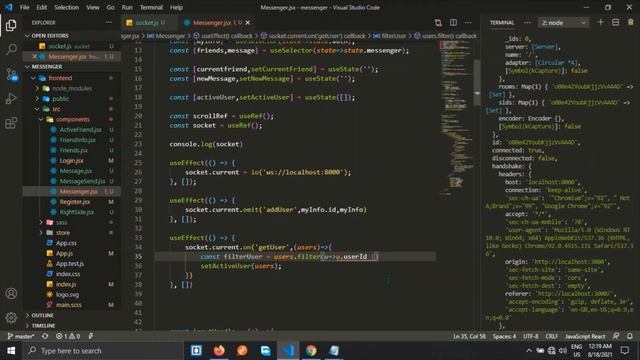Image resolution: width=640 pixels, height=360 pixels.
Task: Open the Go menu
Action: click(110, 7)
